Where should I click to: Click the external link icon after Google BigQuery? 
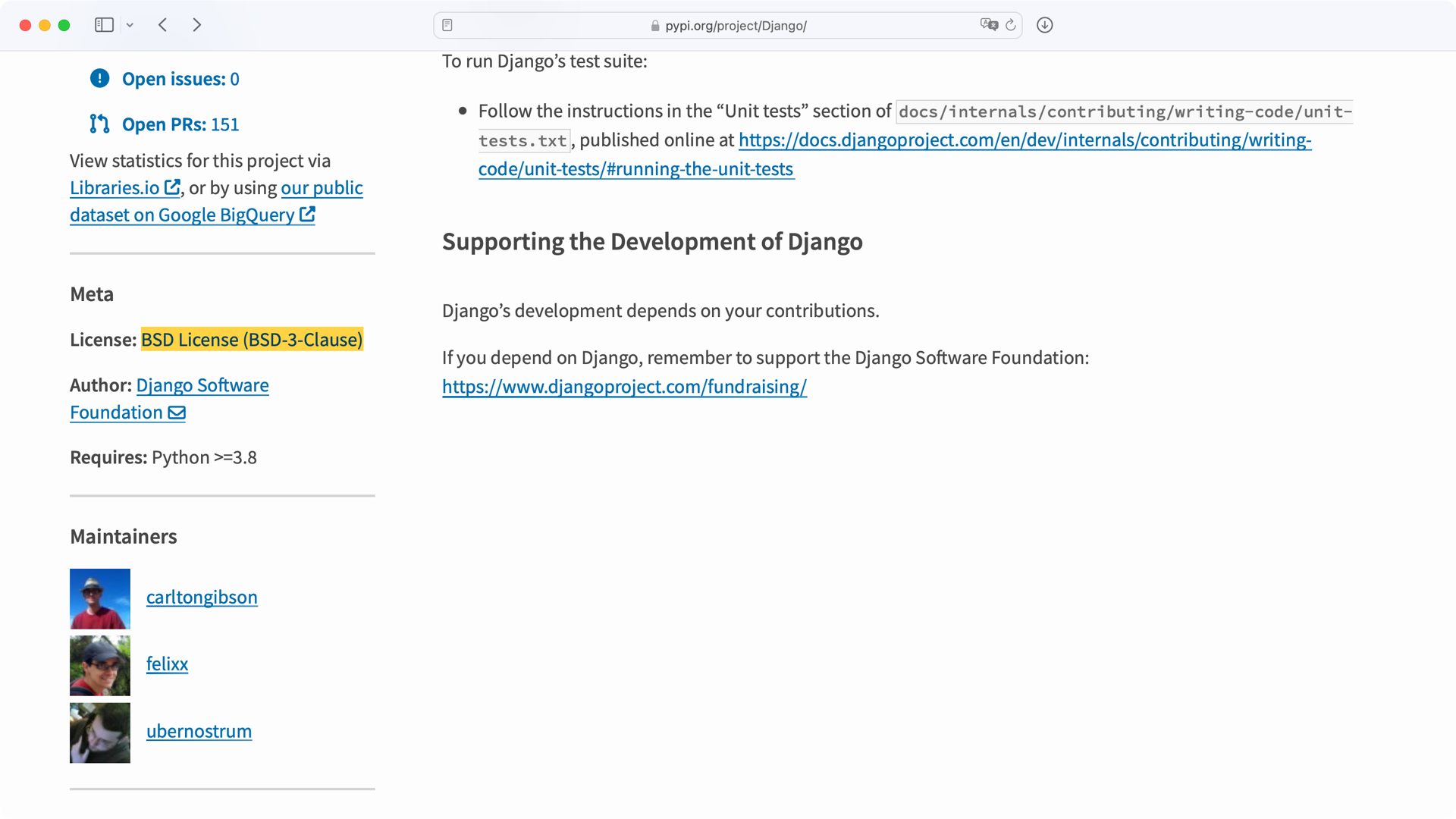(307, 214)
